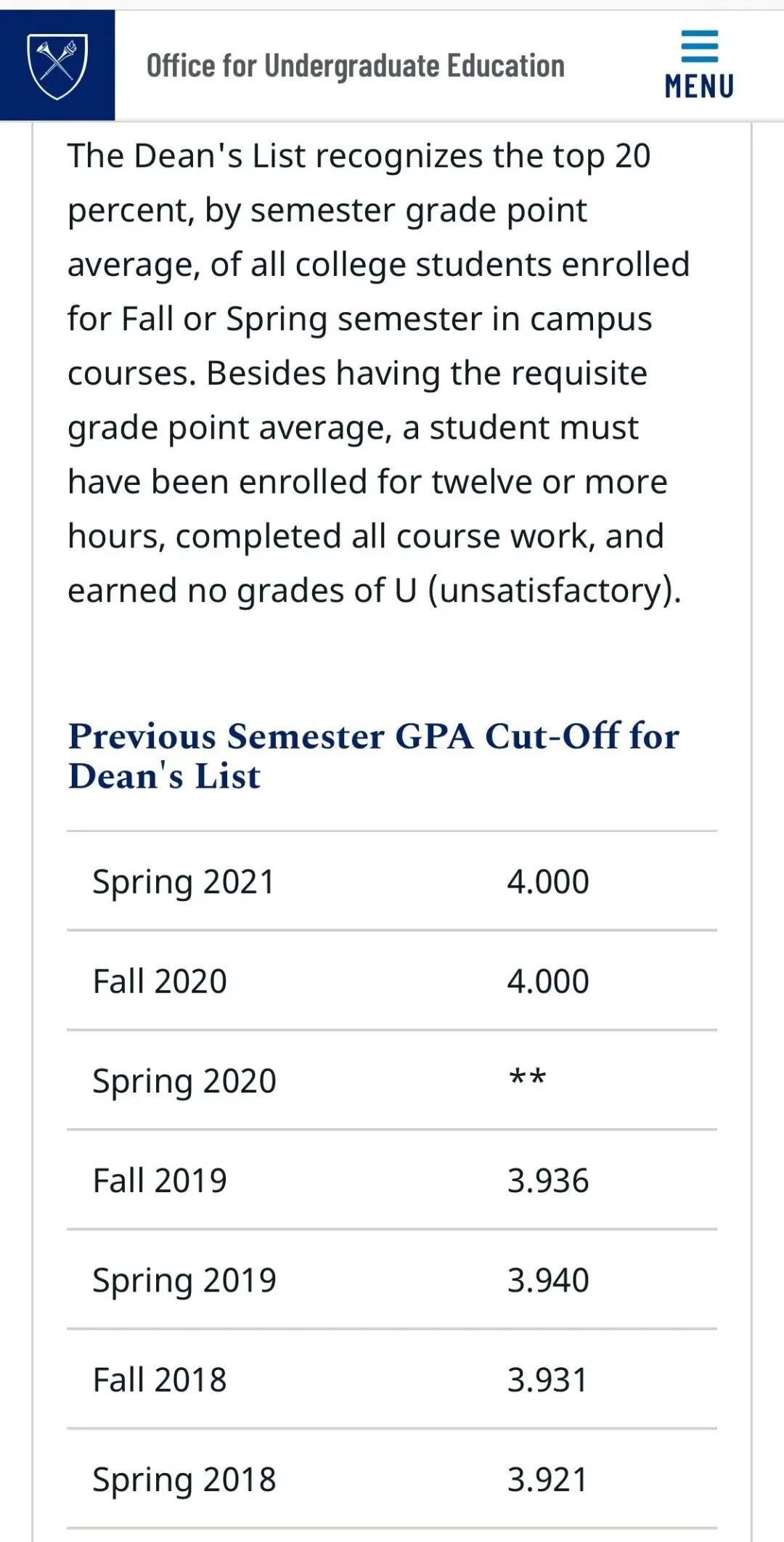Click the double asterisk for Spring 2020
The width and height of the screenshot is (784, 1542).
527,1077
